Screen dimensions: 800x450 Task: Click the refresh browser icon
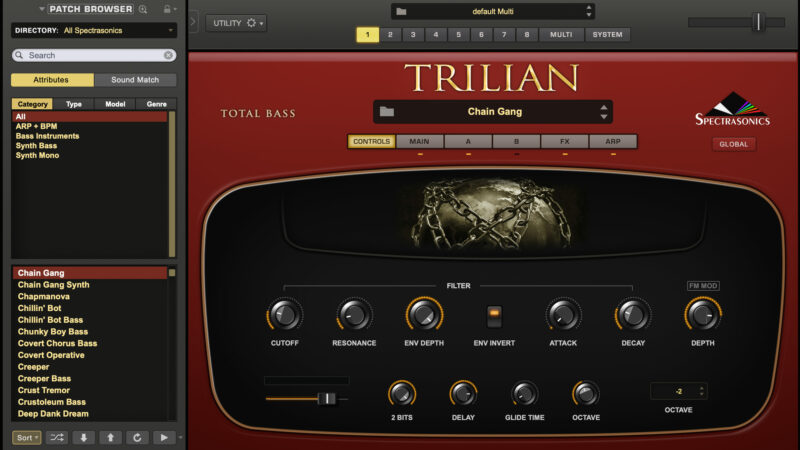pos(137,437)
